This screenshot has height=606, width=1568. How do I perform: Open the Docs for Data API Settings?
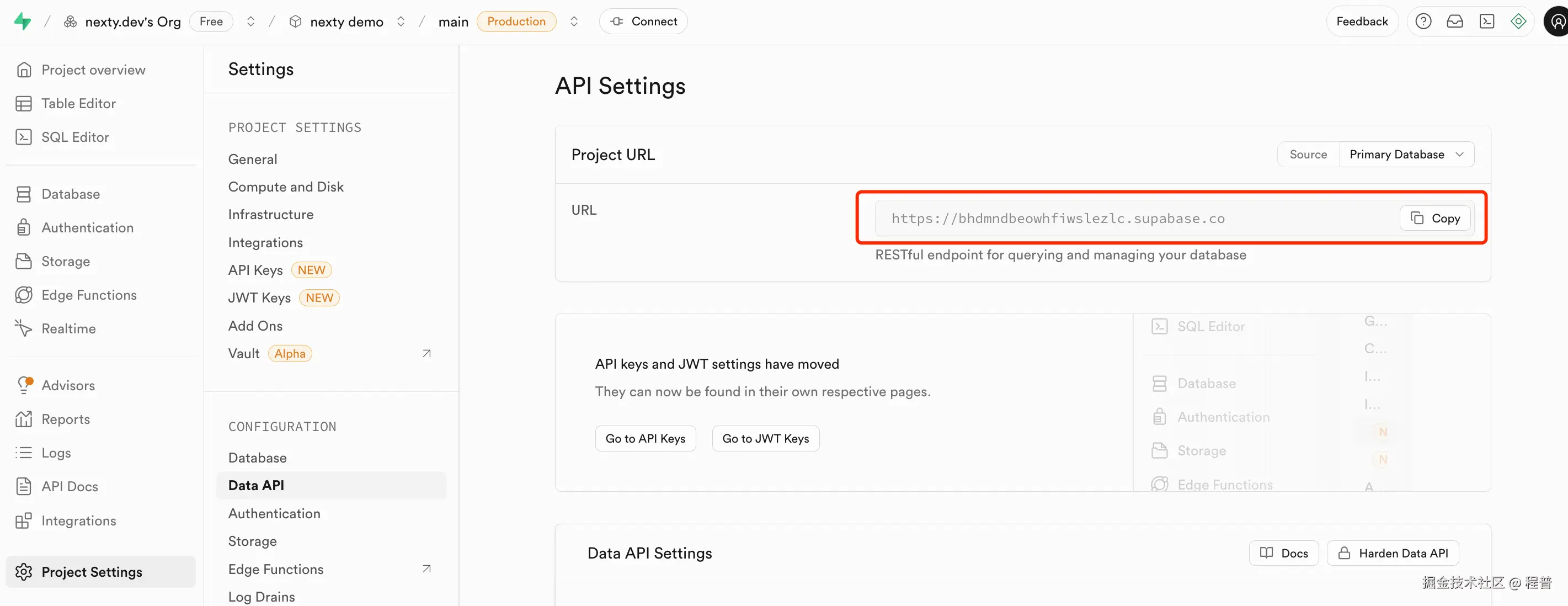pos(1283,553)
